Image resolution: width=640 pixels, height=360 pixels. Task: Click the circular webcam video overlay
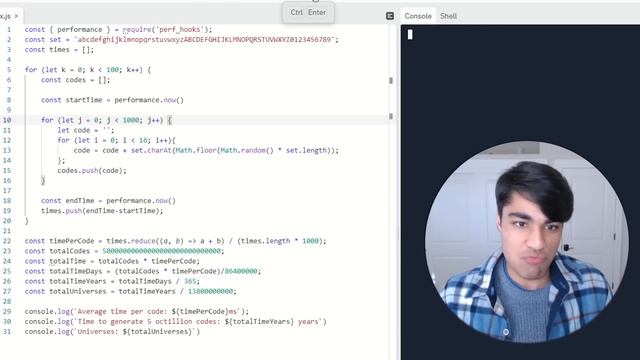(x=527, y=242)
